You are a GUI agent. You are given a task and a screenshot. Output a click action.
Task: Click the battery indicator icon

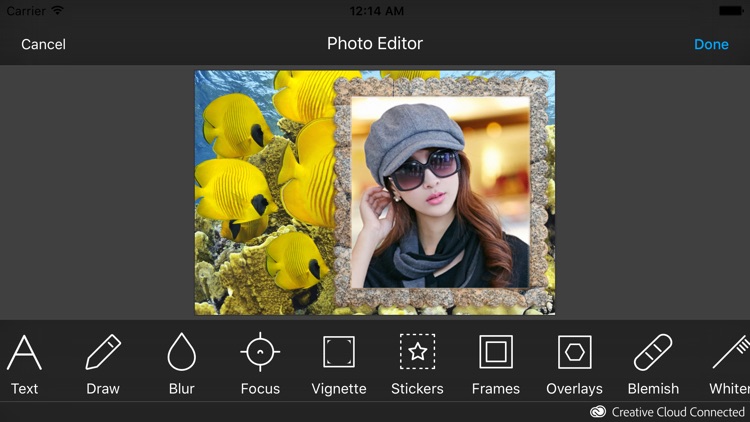[731, 11]
